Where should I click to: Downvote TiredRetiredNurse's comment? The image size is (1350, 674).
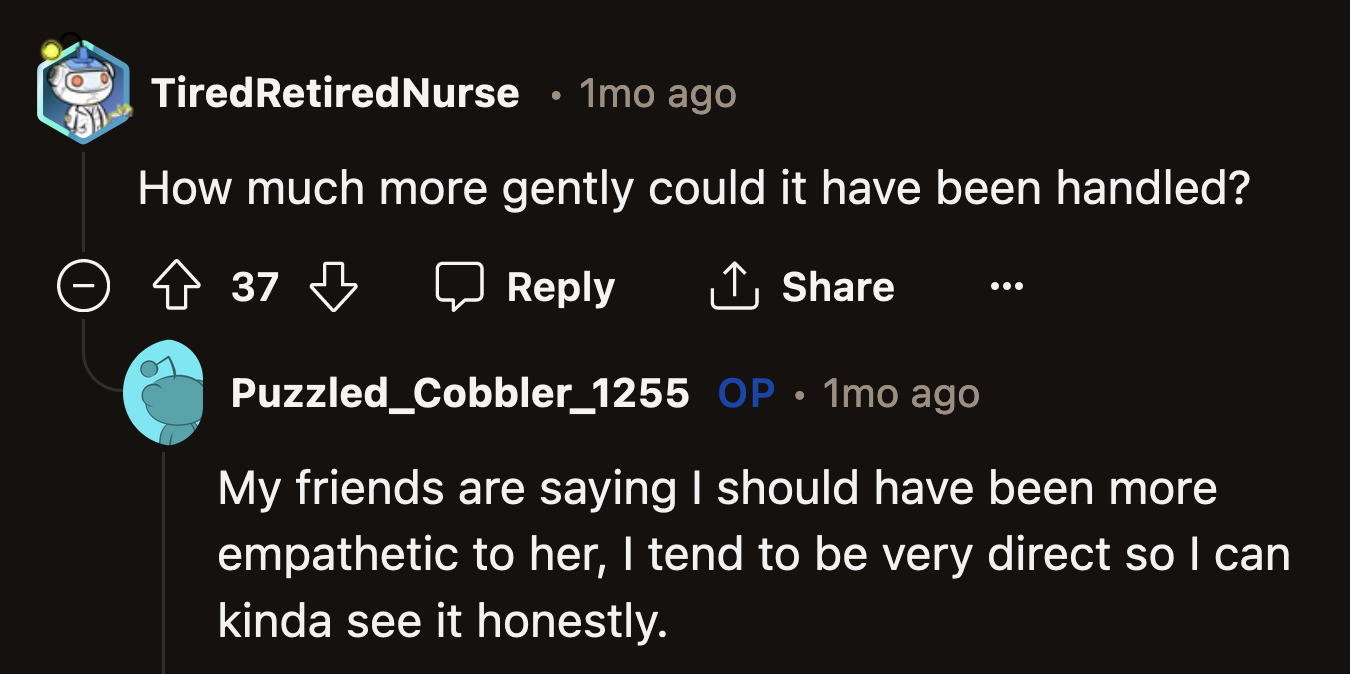(x=333, y=287)
